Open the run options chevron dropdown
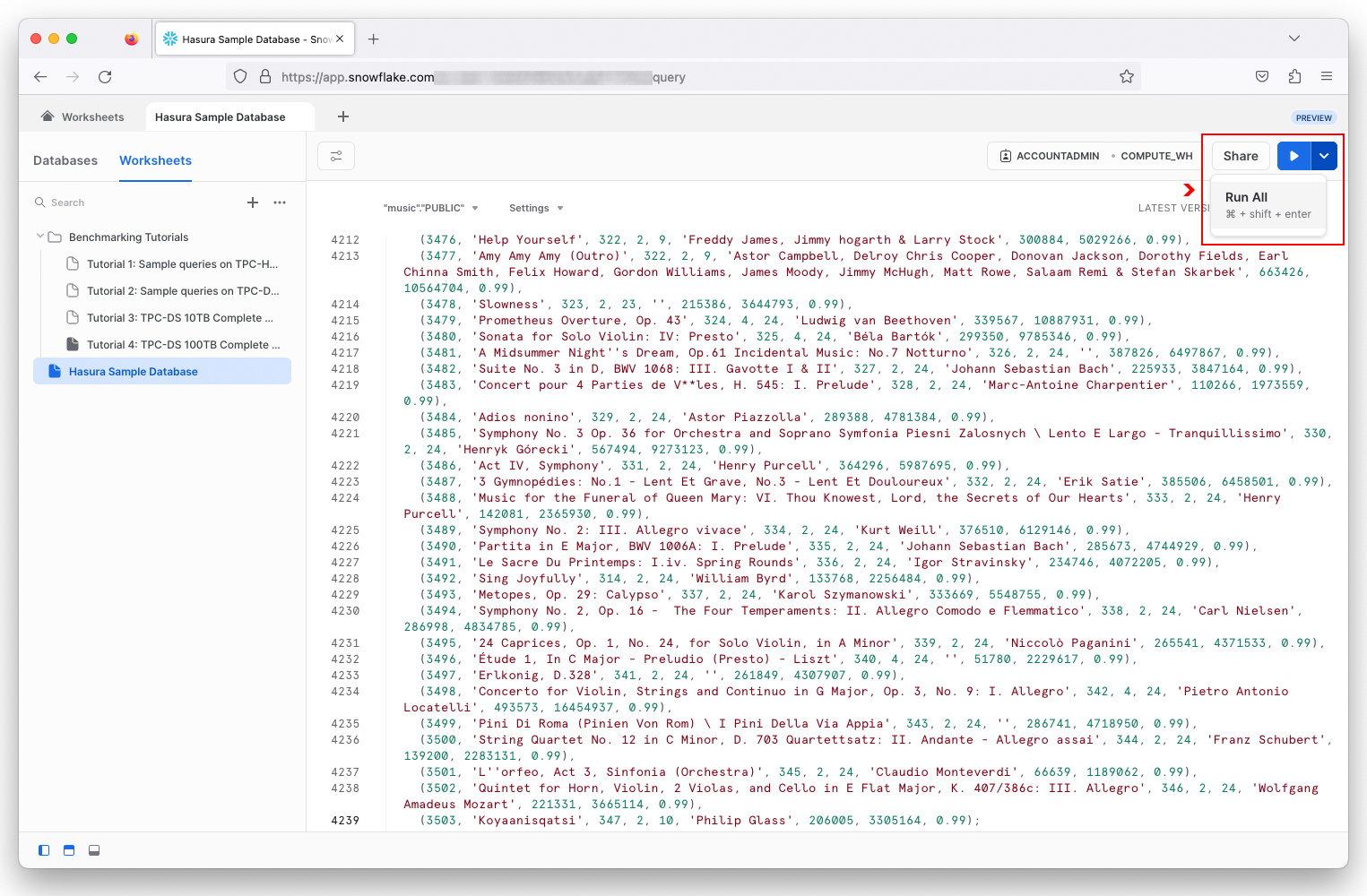The image size is (1367, 896). (x=1323, y=155)
